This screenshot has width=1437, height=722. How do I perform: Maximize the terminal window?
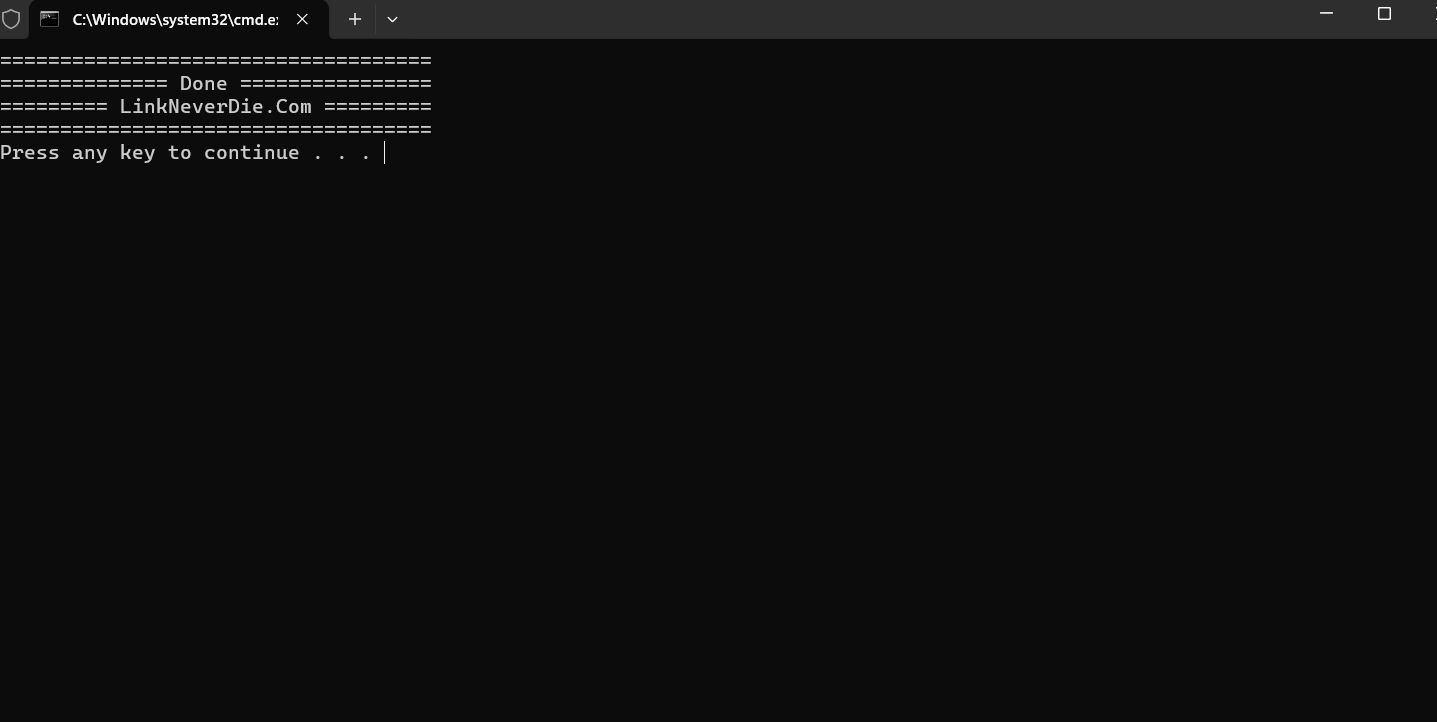(1384, 14)
